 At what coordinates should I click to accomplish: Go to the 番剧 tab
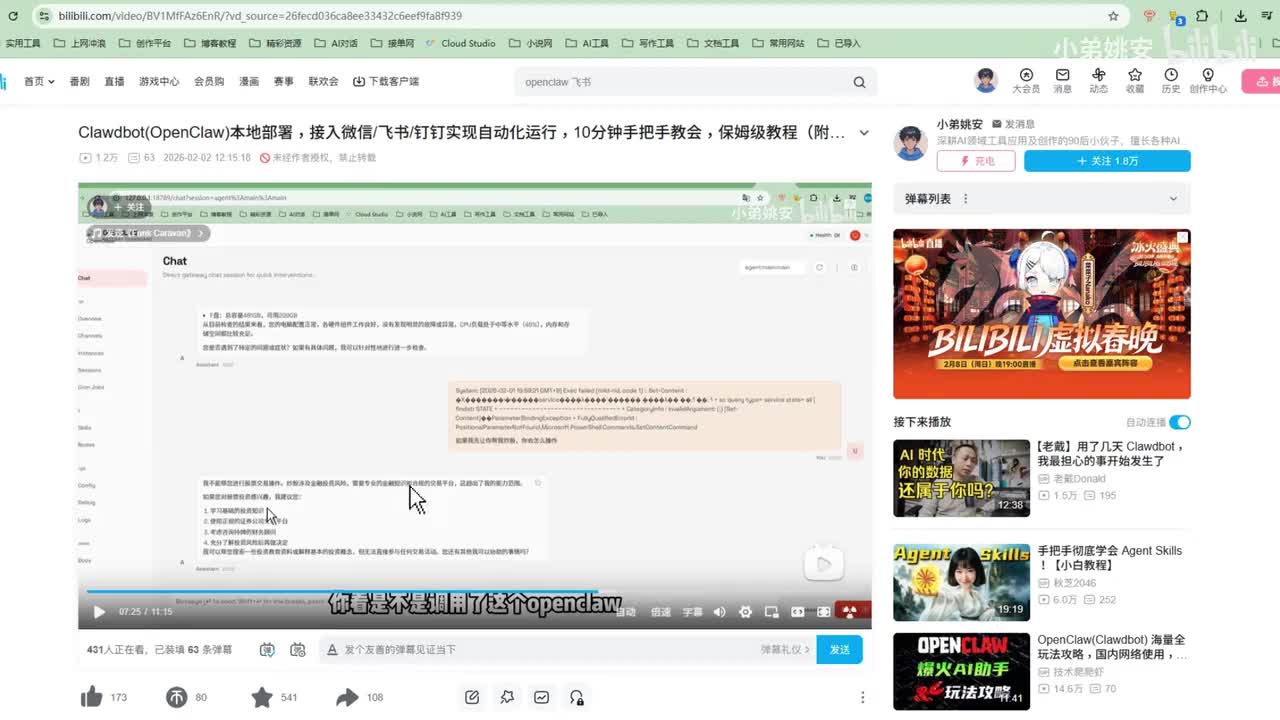[79, 81]
